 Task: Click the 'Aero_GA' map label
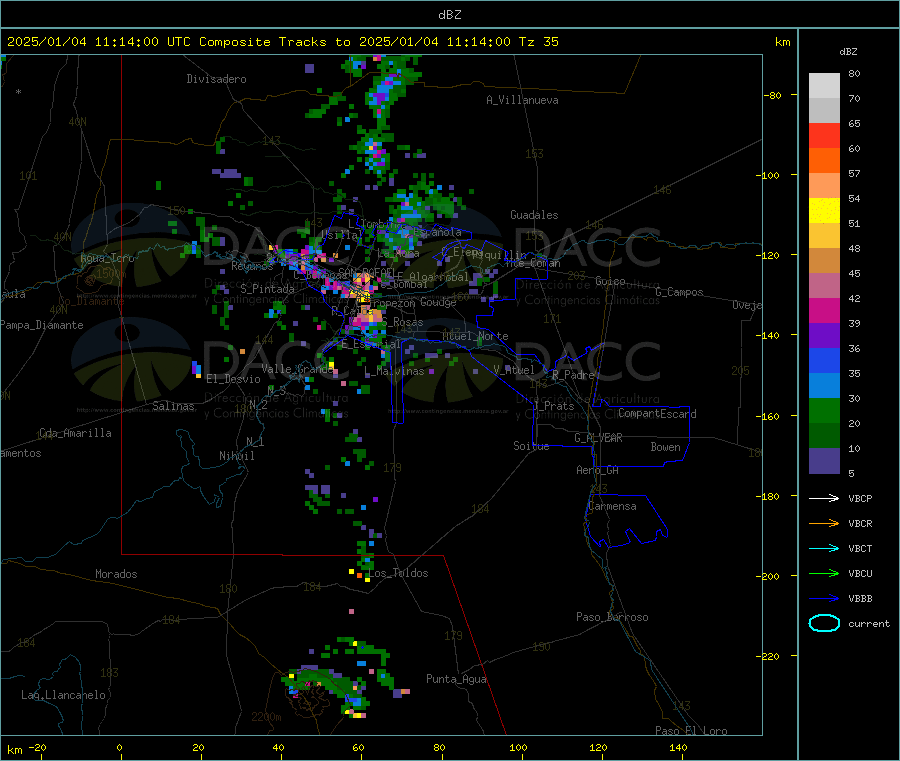point(598,470)
